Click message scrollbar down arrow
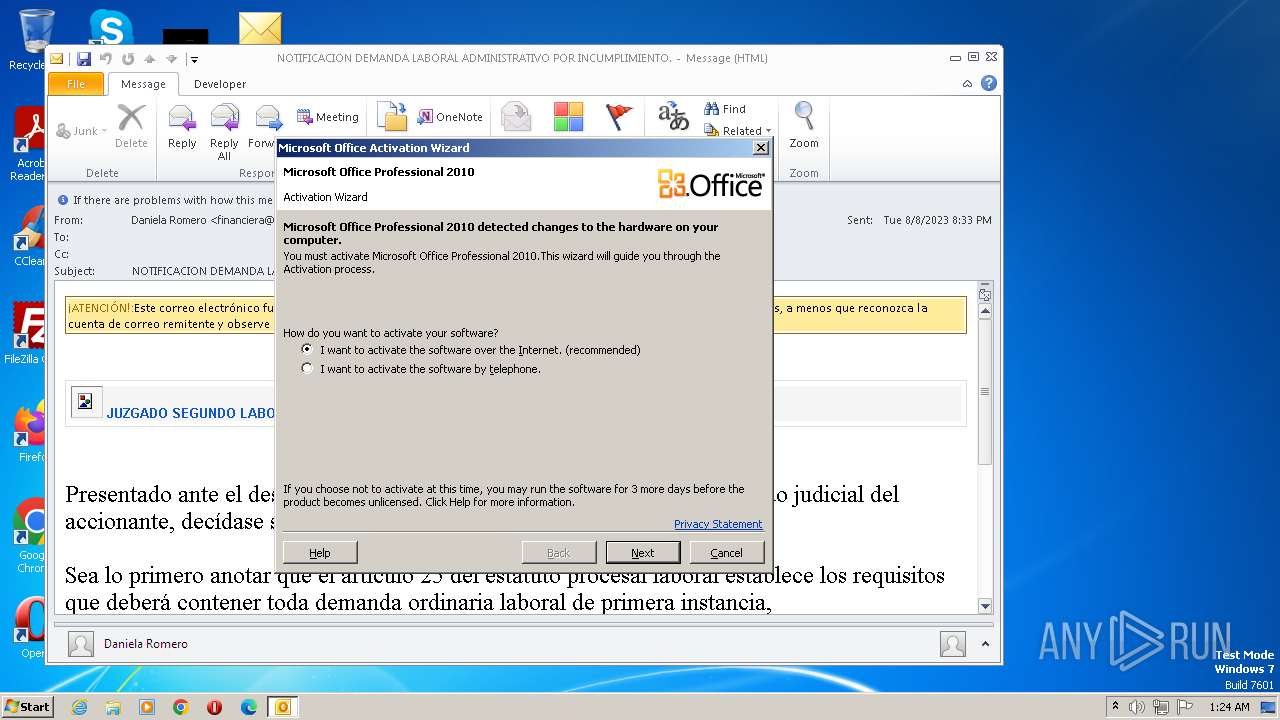 point(985,605)
